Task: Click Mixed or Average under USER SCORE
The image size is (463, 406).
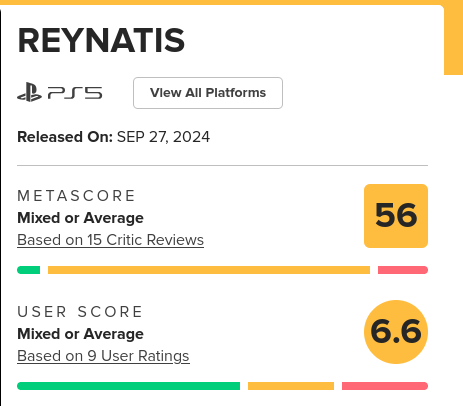Action: [80, 334]
